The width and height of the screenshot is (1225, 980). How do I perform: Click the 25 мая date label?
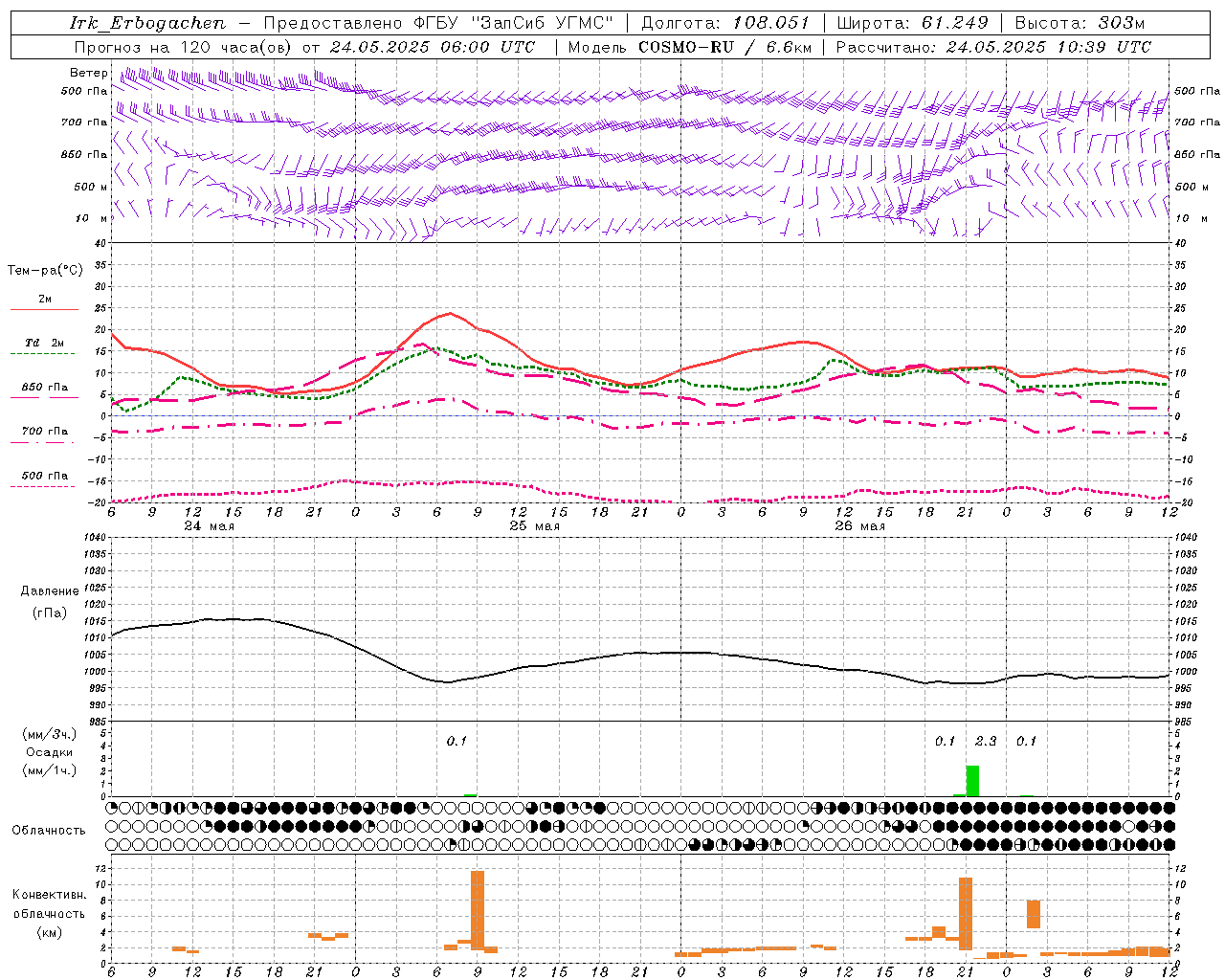pyautogui.click(x=534, y=525)
